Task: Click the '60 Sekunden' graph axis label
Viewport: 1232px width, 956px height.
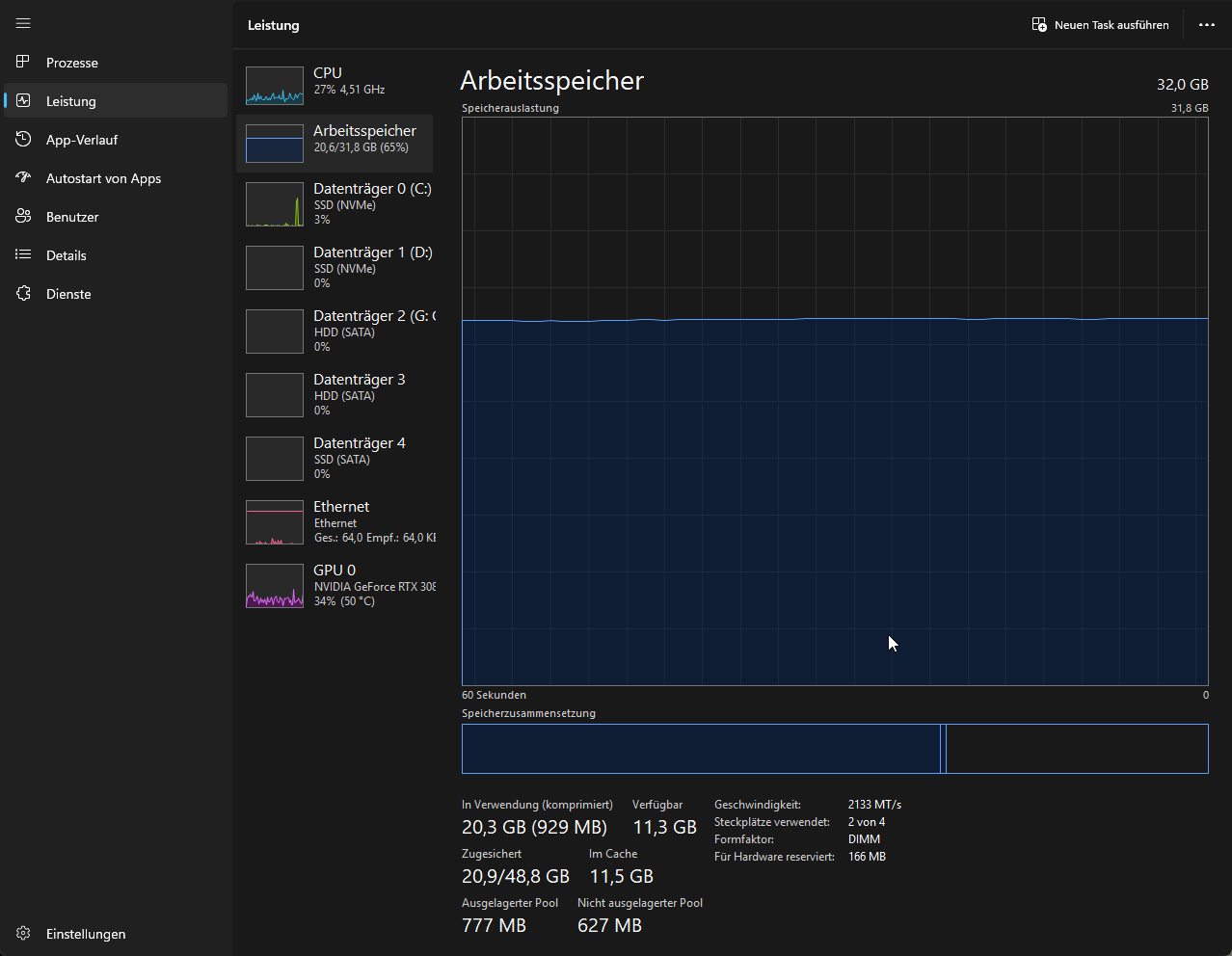Action: tap(494, 695)
